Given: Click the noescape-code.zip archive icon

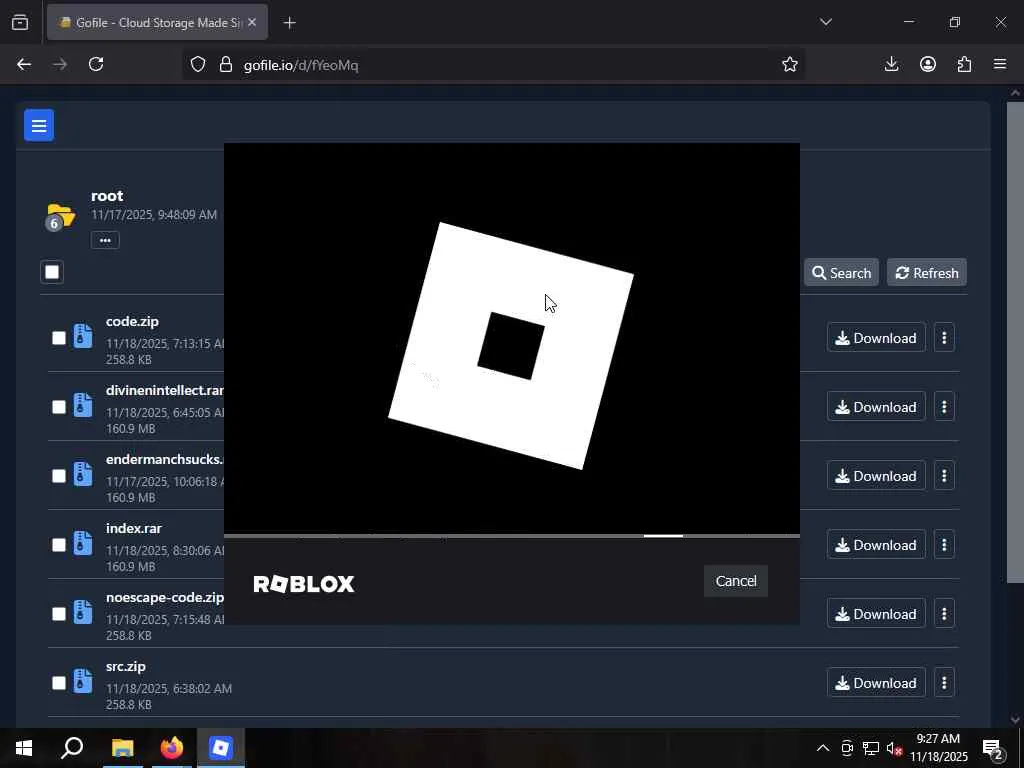Looking at the screenshot, I should 82,612.
